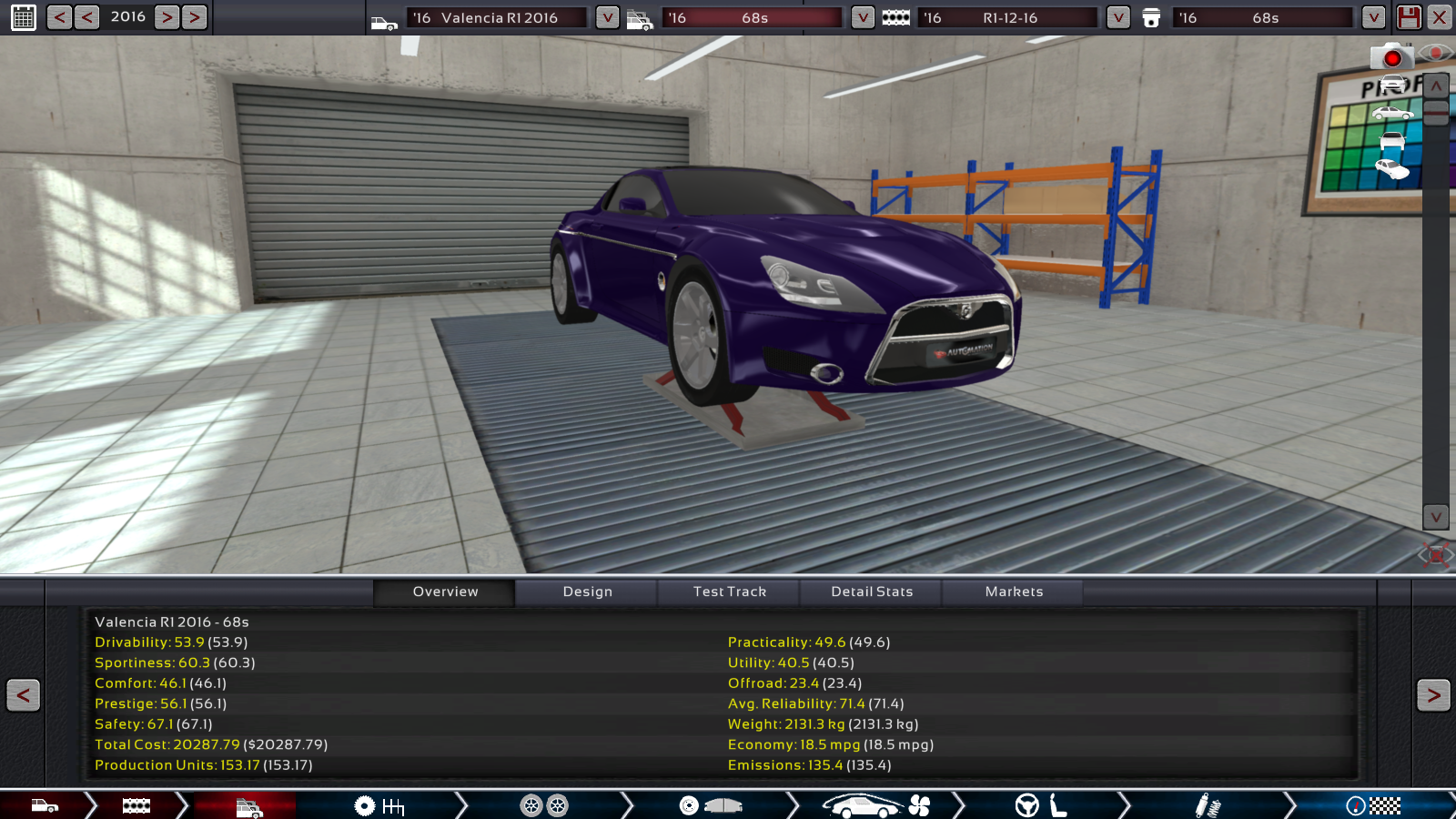Toggle the eye visibility icon near camera
Image resolution: width=1456 pixels, height=819 pixels.
tap(1437, 53)
